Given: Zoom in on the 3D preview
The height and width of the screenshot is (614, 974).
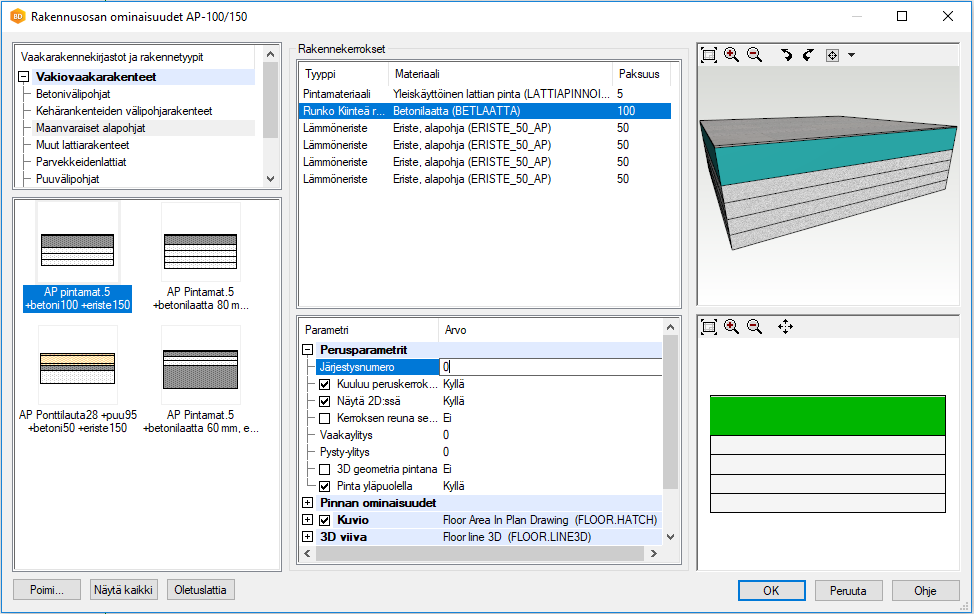Looking at the screenshot, I should click(732, 55).
